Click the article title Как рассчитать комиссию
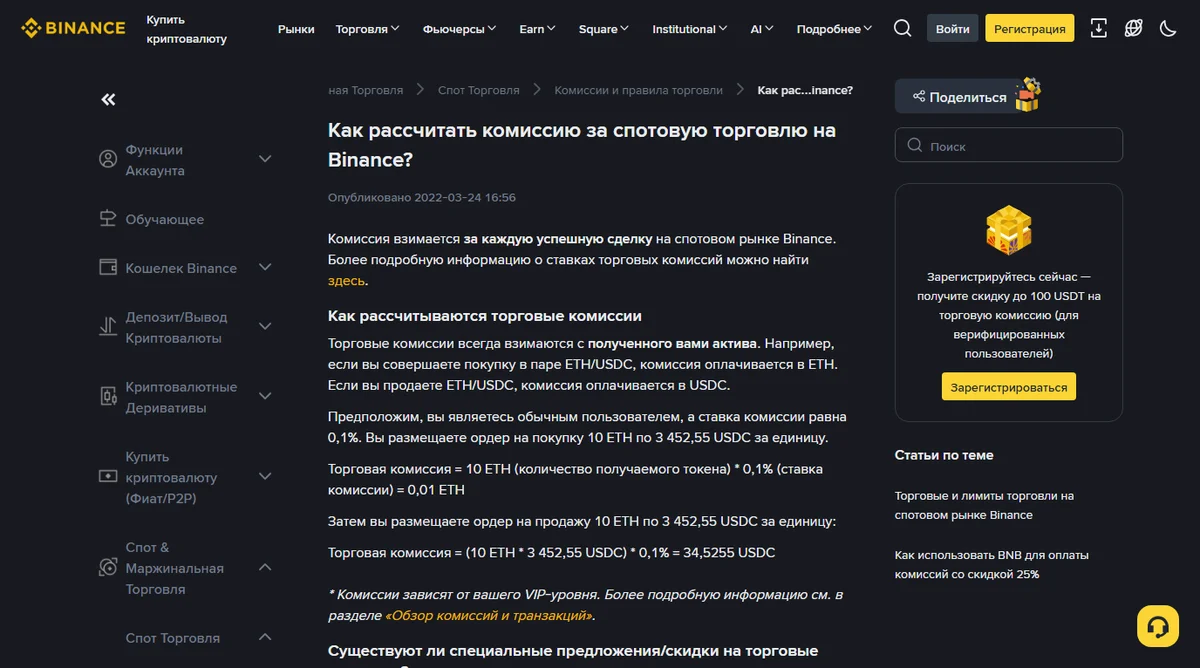The image size is (1200, 668). click(x=582, y=144)
